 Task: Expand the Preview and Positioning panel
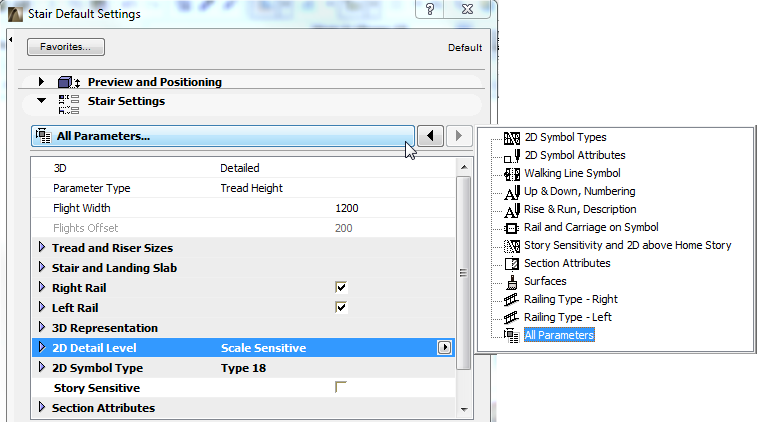pos(42,82)
